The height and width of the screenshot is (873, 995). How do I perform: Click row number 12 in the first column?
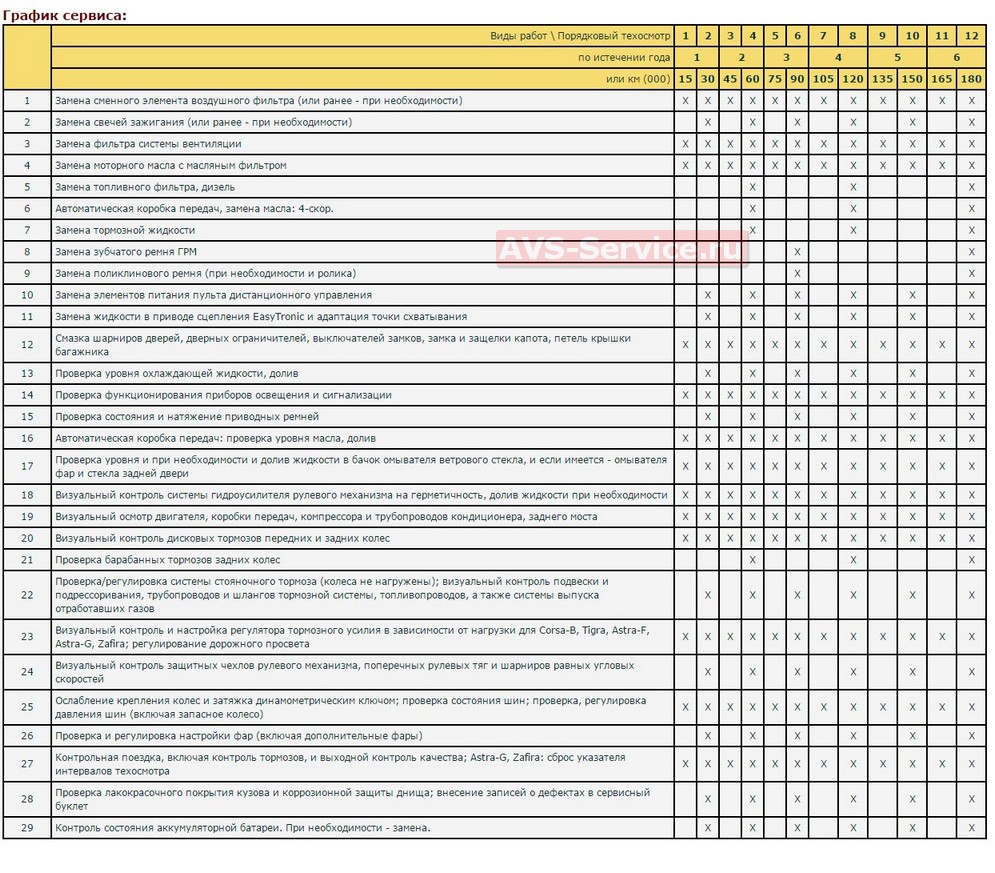(x=27, y=345)
